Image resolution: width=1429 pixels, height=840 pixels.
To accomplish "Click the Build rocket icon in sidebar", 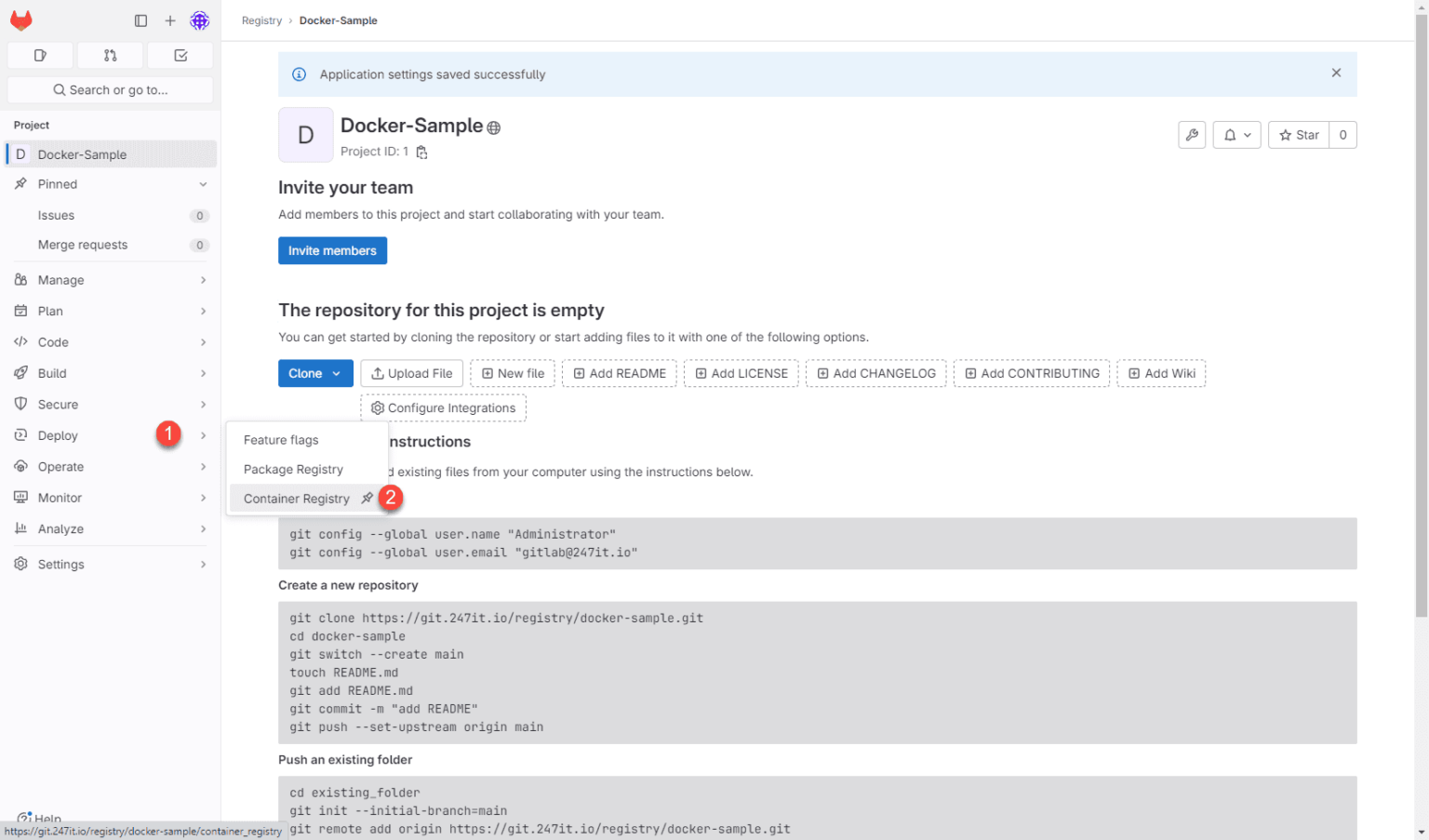I will [20, 373].
